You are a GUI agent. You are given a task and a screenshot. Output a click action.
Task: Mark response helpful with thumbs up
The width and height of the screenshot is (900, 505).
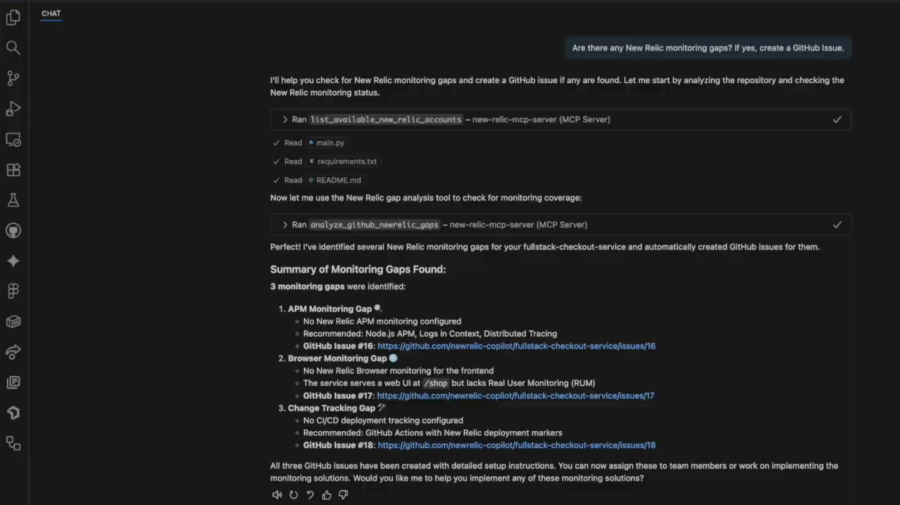click(327, 495)
